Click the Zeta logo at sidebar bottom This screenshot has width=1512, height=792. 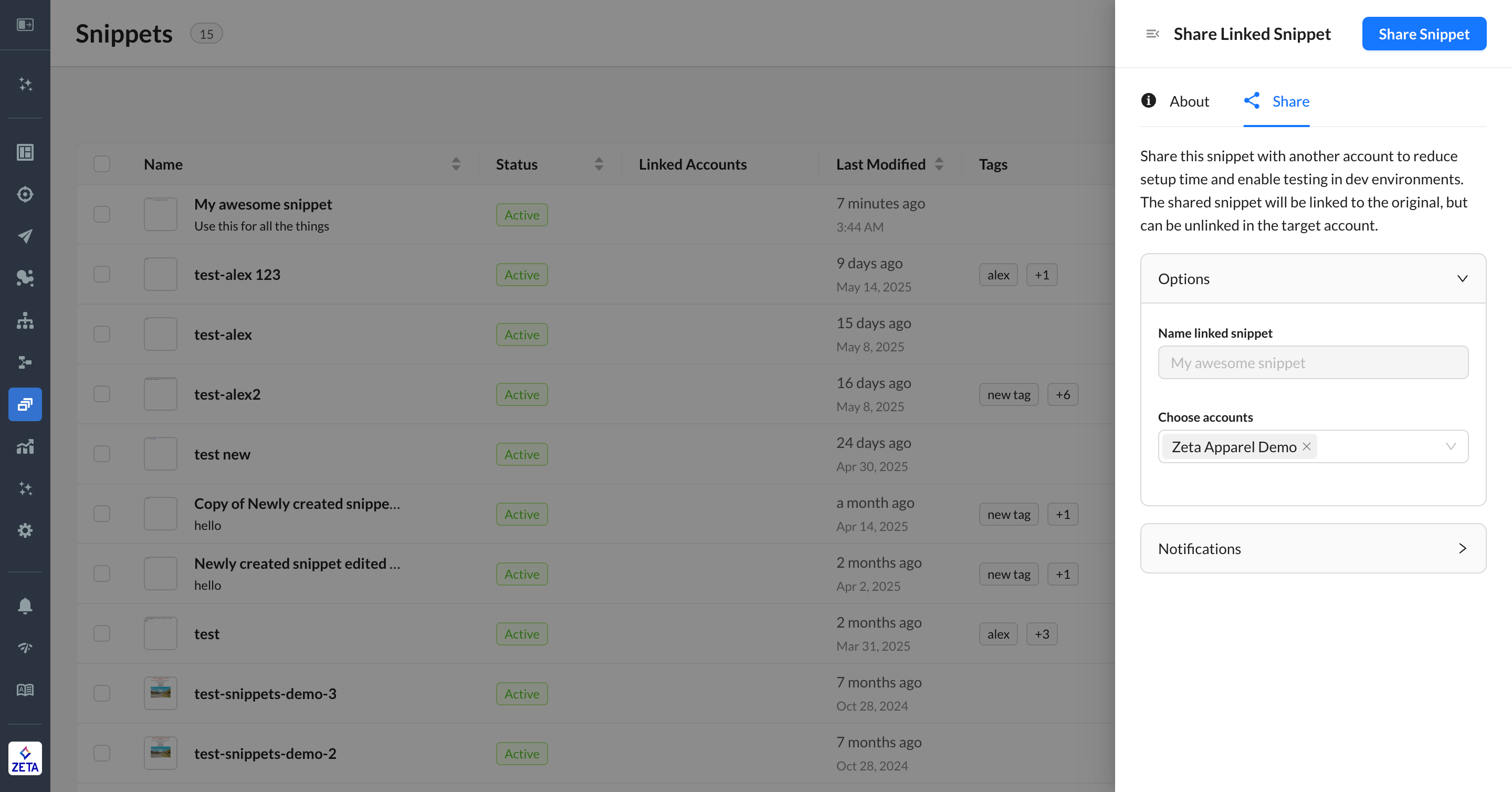[25, 758]
